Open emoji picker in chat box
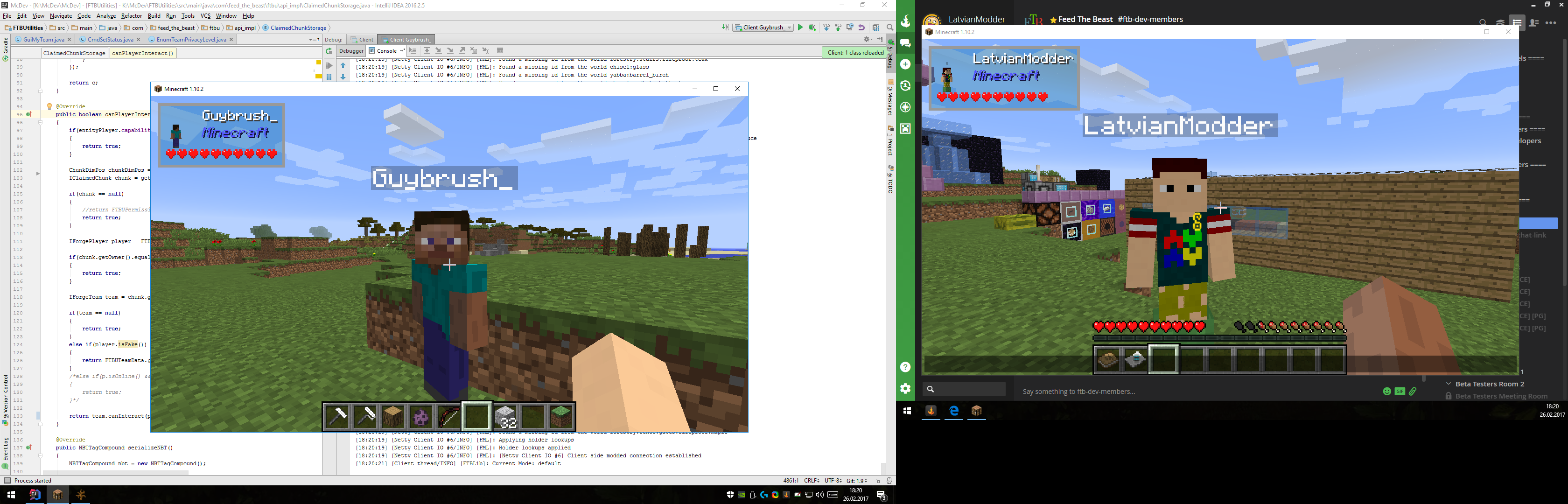The image size is (1568, 504). pyautogui.click(x=1386, y=392)
